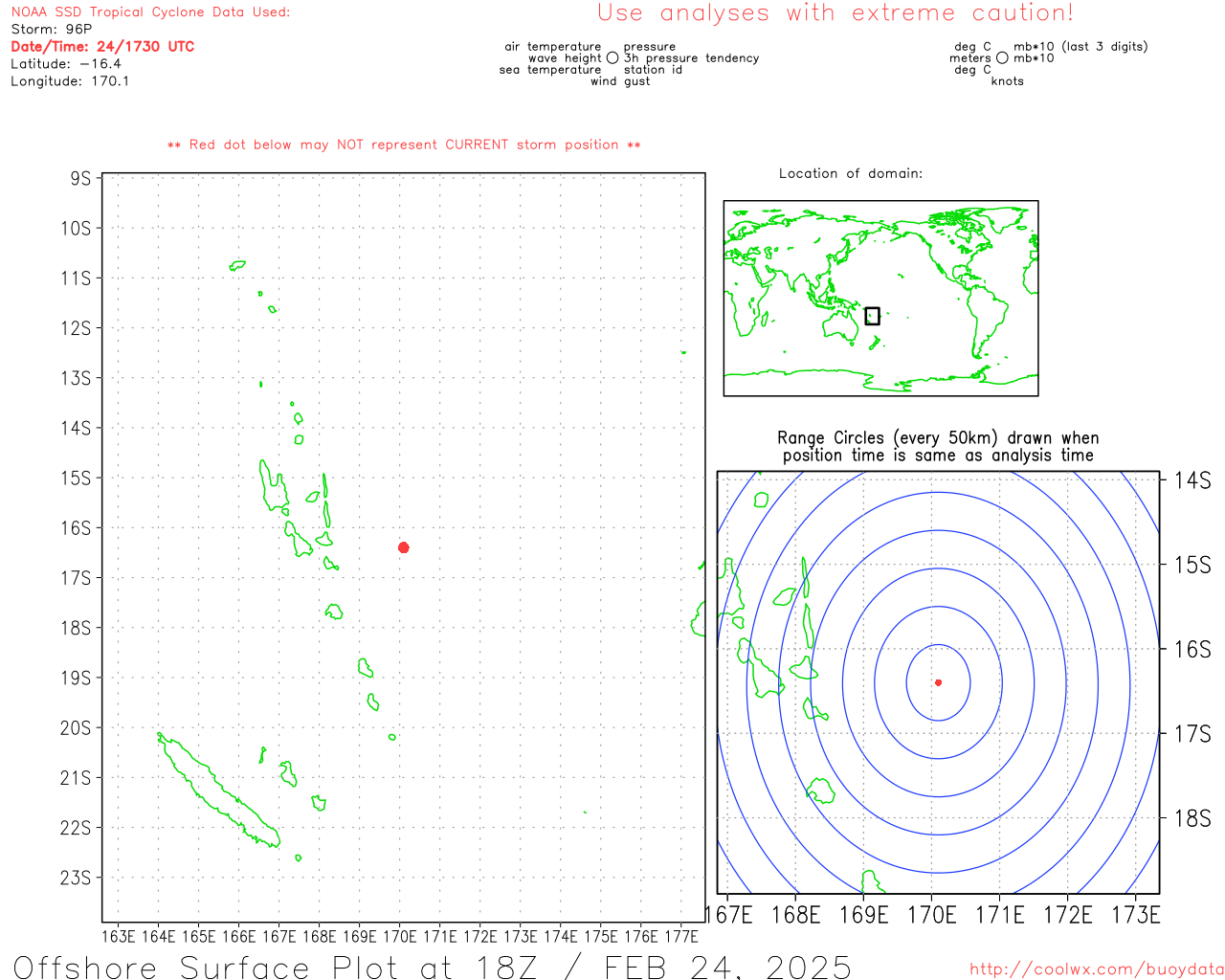1225x980 pixels.
Task: Click the 'Location of domain:' label
Action: coord(851,173)
